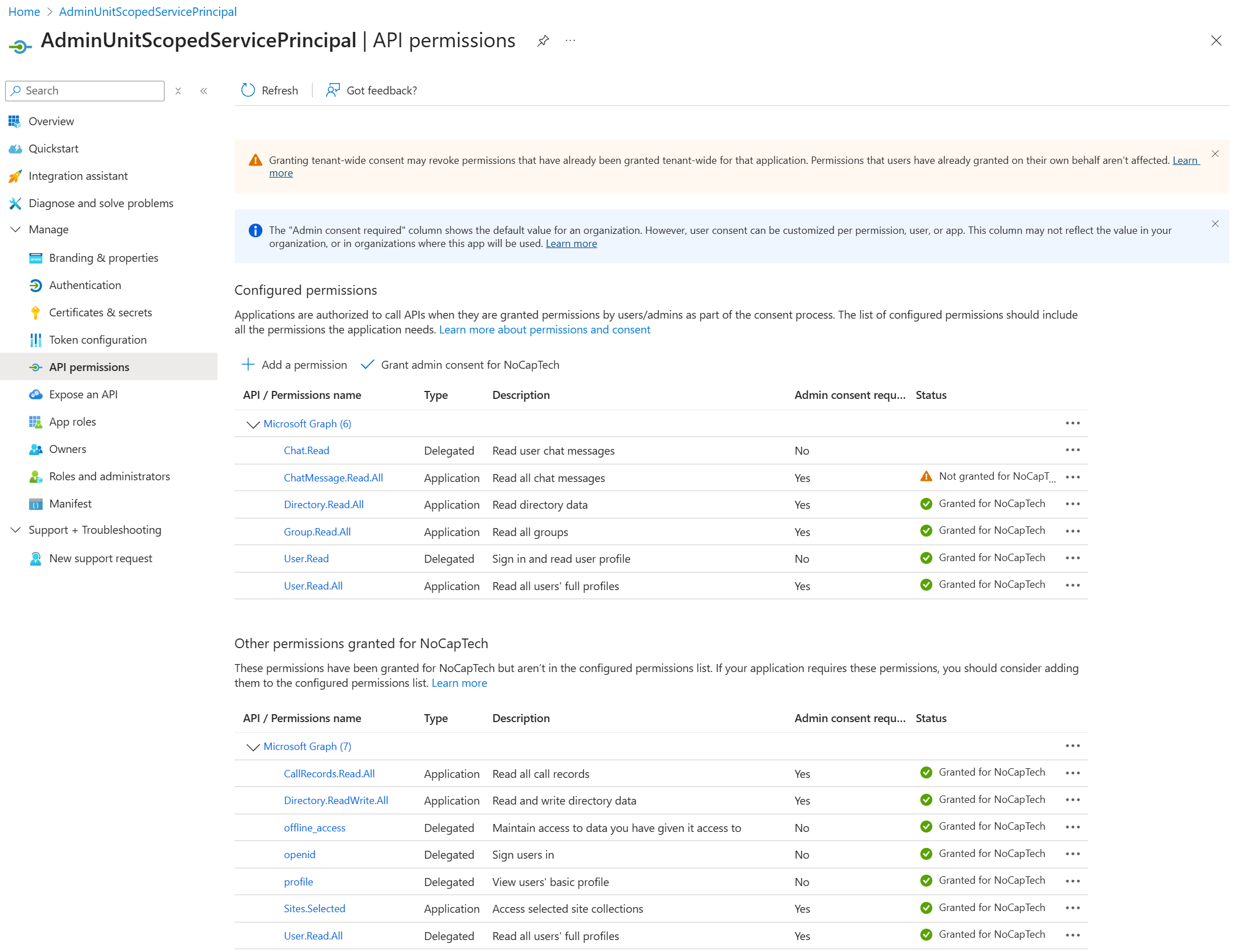This screenshot has height=952, width=1234.
Task: Open ellipsis menu for Microsoft Graph (6) row
Action: [x=1073, y=423]
